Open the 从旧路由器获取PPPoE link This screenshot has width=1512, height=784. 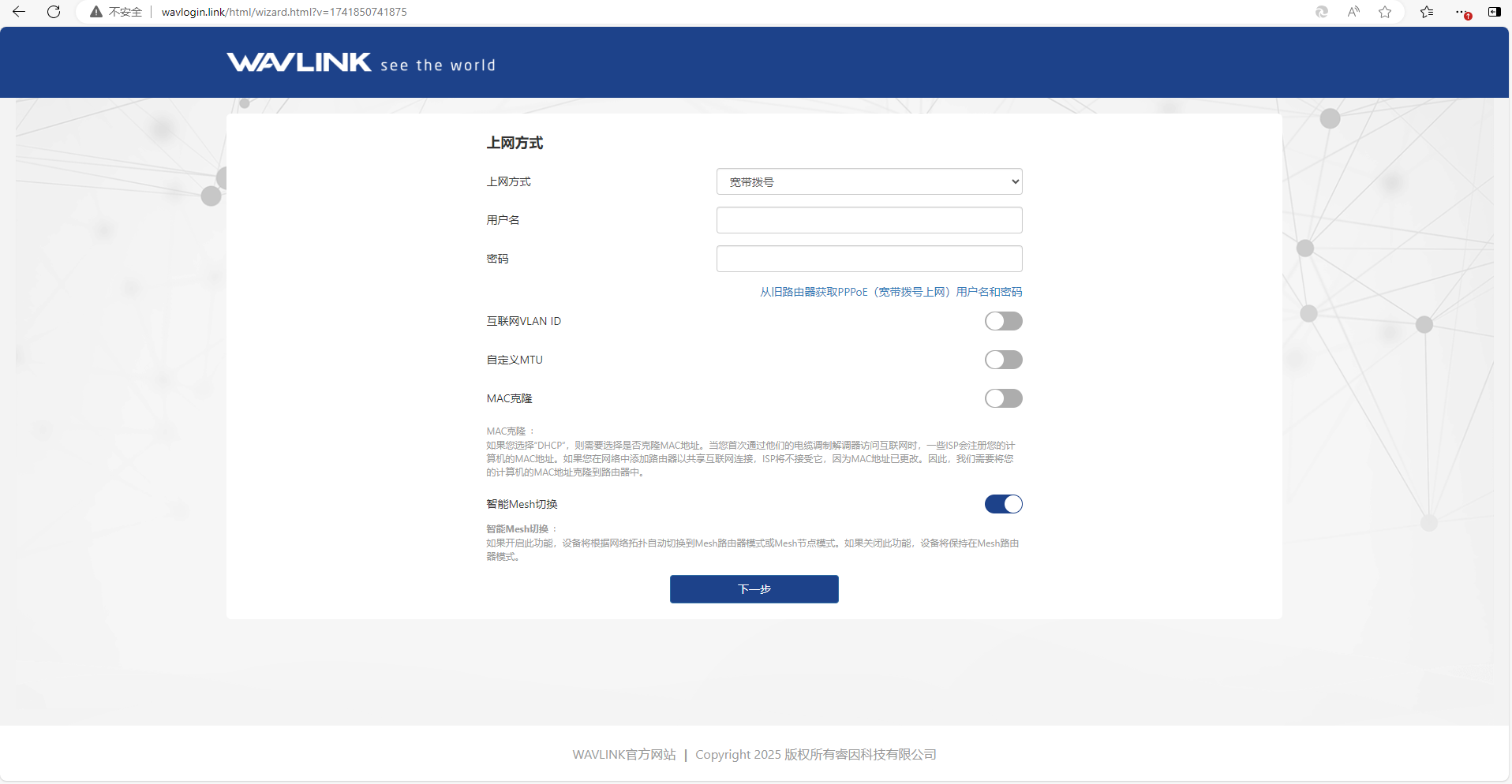(x=890, y=291)
